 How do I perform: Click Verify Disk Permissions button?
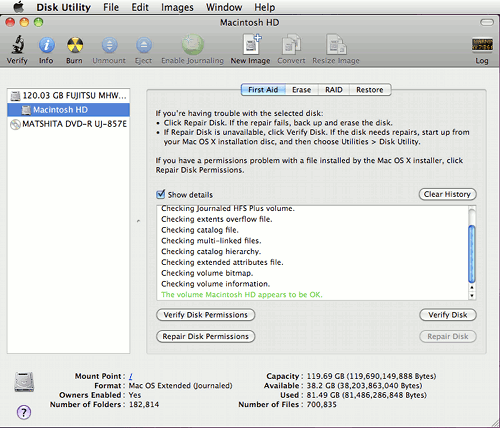click(x=206, y=315)
